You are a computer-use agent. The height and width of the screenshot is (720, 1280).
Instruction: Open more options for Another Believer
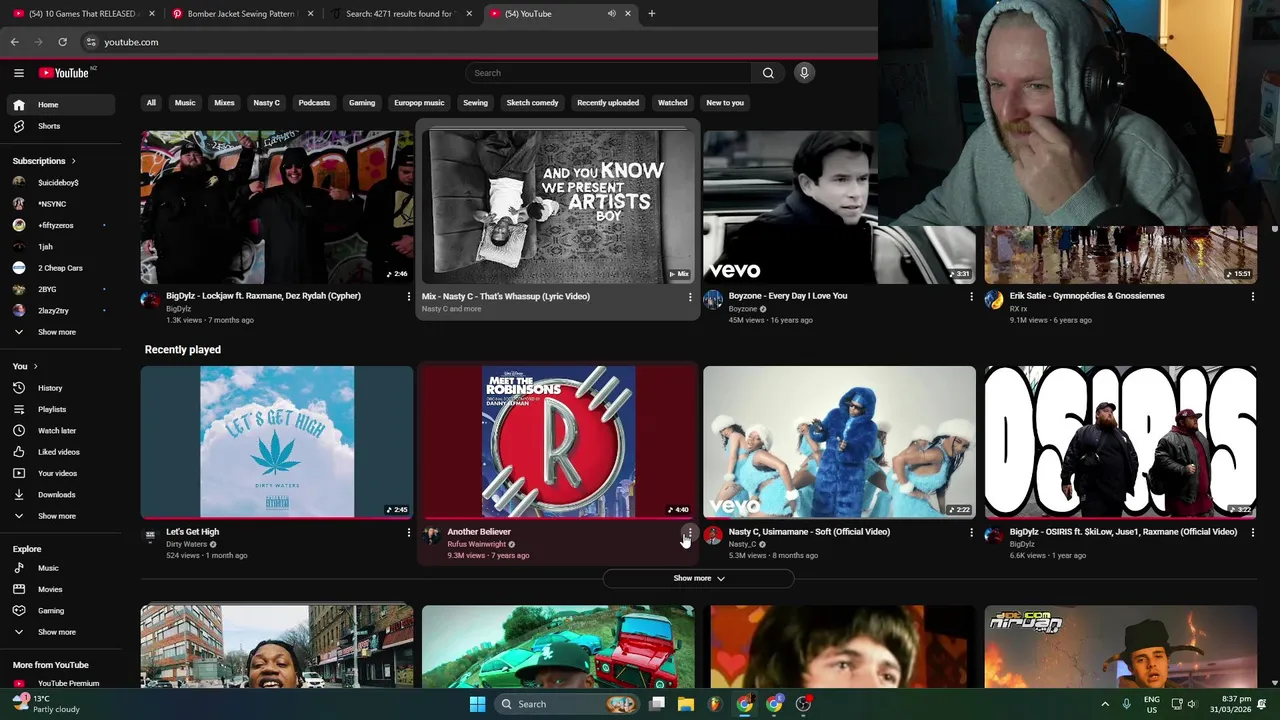point(689,533)
